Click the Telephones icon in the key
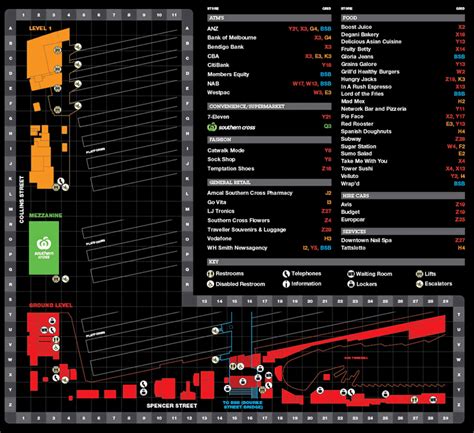The image size is (474, 433). (286, 274)
